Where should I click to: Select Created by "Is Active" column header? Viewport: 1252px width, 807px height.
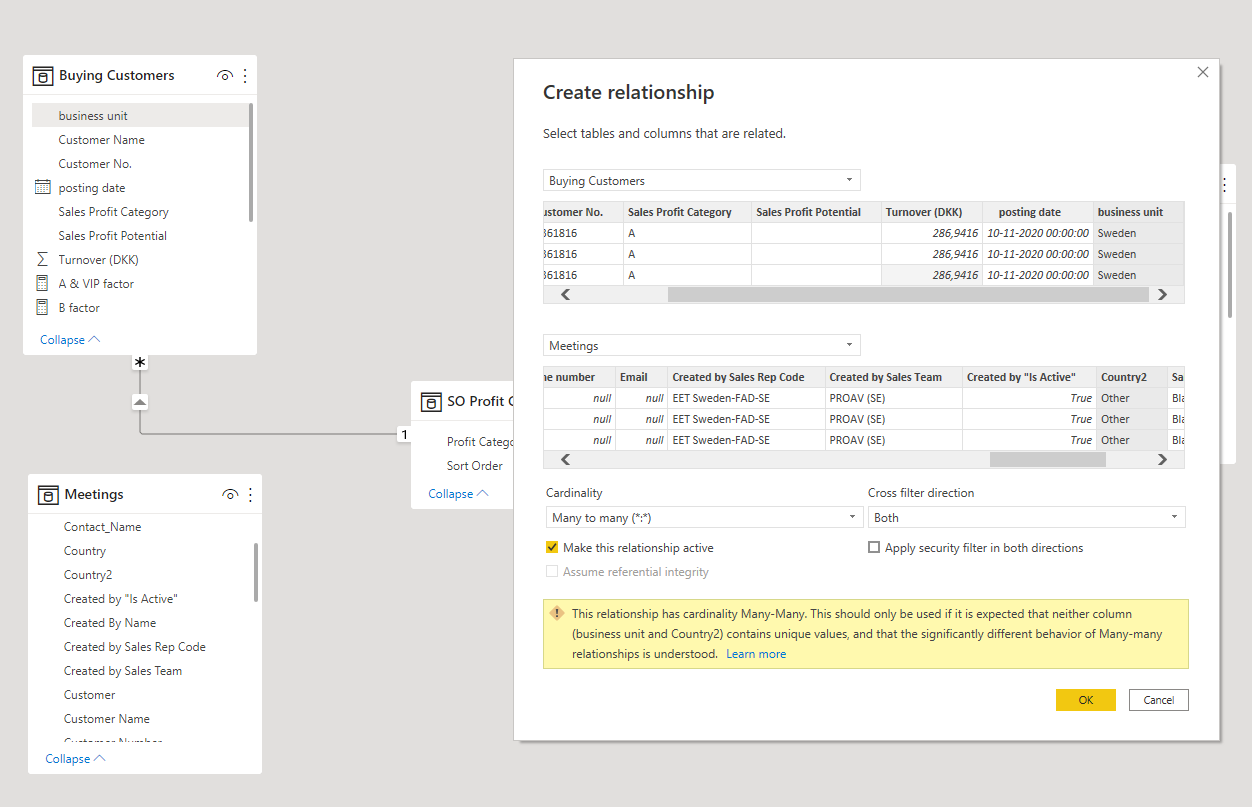[1029, 377]
